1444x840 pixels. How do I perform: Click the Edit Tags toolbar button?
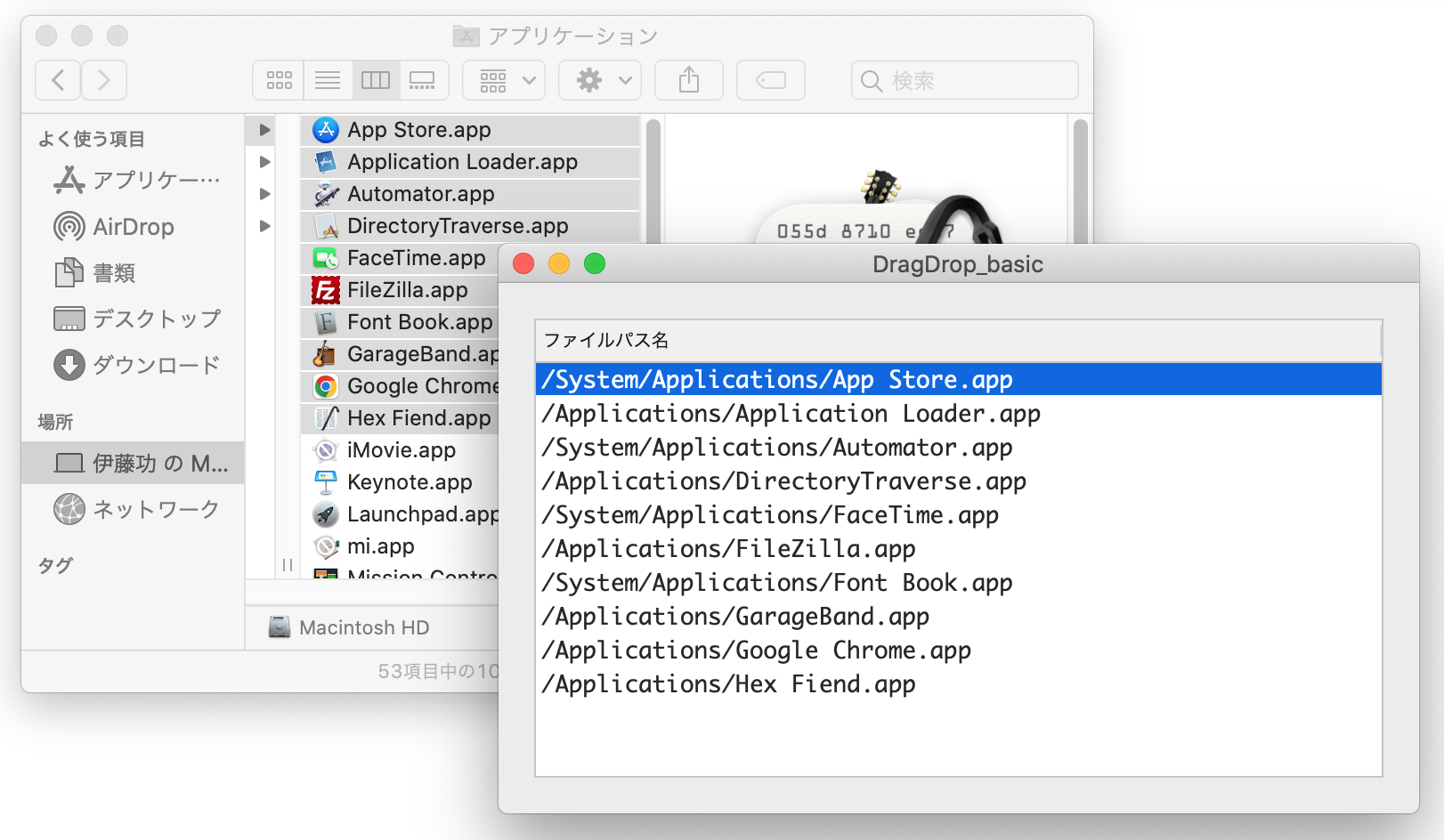tap(771, 80)
